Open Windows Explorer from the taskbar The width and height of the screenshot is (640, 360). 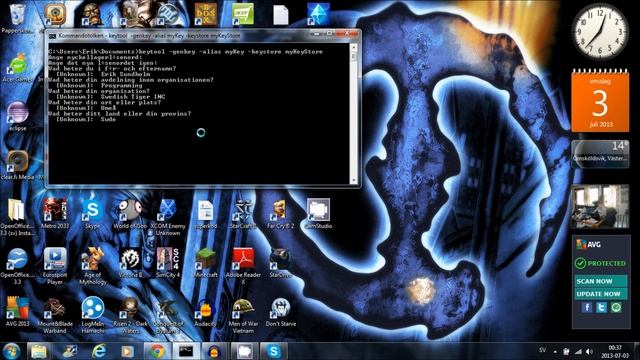pos(39,351)
